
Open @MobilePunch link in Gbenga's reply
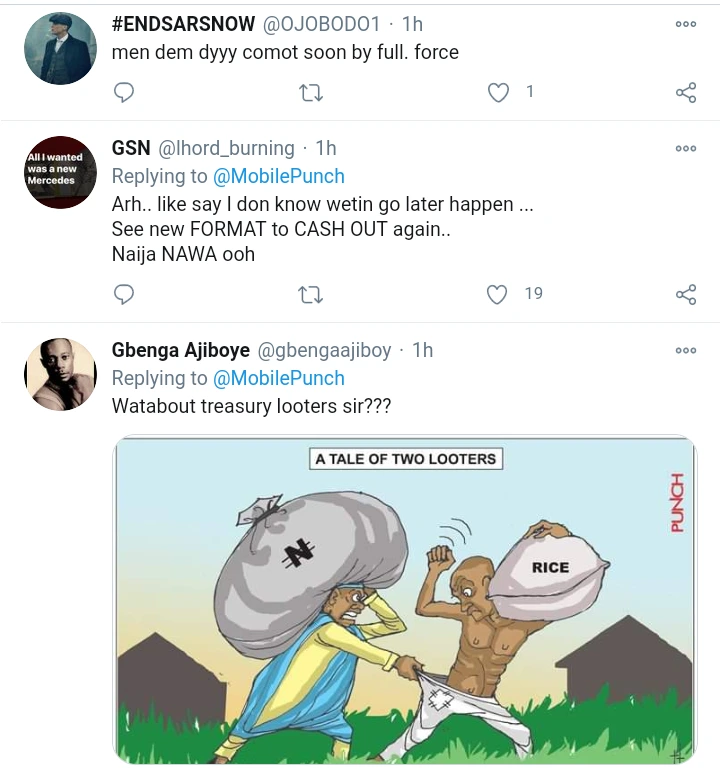279,378
